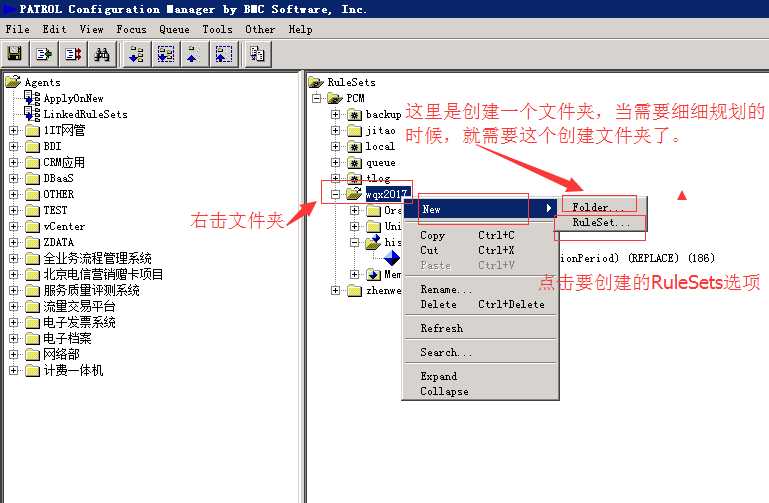Click the backup ruleset folder icon
Viewport: 769px width, 503px height.
click(x=355, y=115)
